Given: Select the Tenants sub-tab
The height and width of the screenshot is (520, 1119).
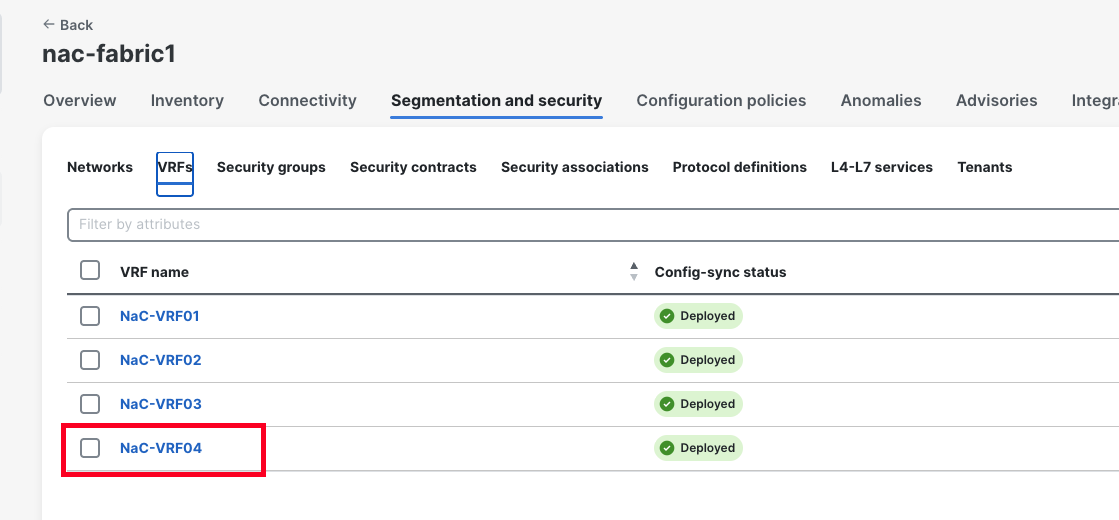Looking at the screenshot, I should tap(985, 167).
